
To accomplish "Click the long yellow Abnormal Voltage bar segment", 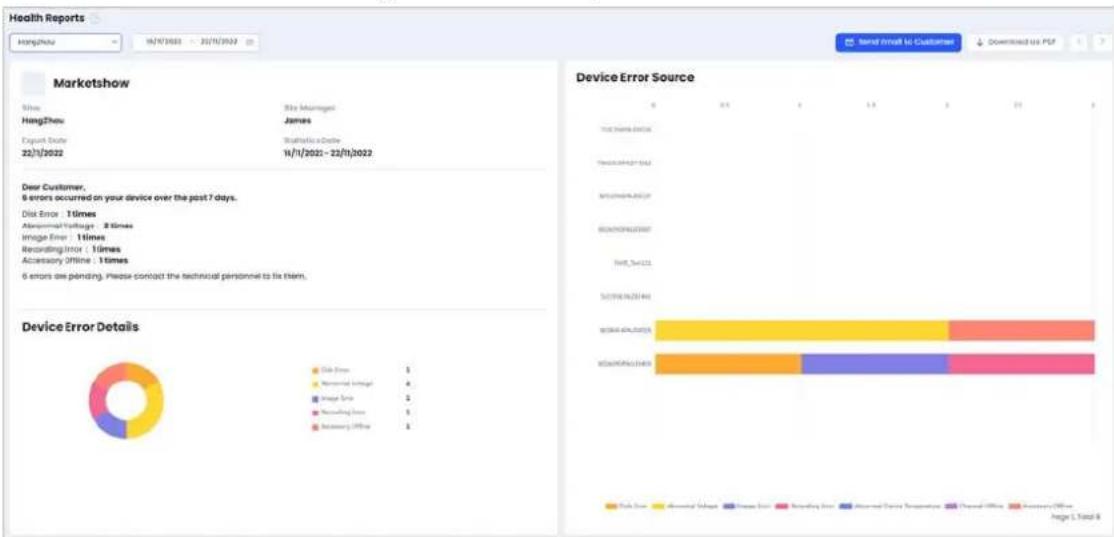I will tap(801, 330).
